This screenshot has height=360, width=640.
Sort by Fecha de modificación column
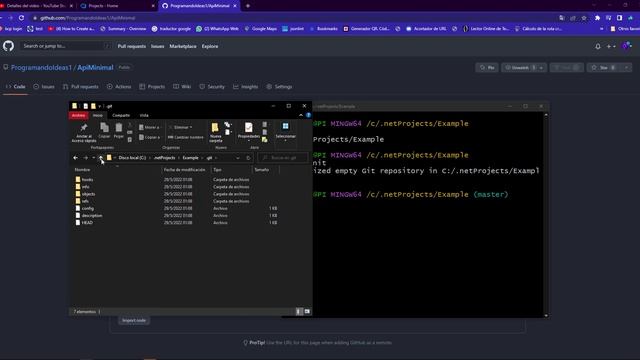tap(184, 170)
